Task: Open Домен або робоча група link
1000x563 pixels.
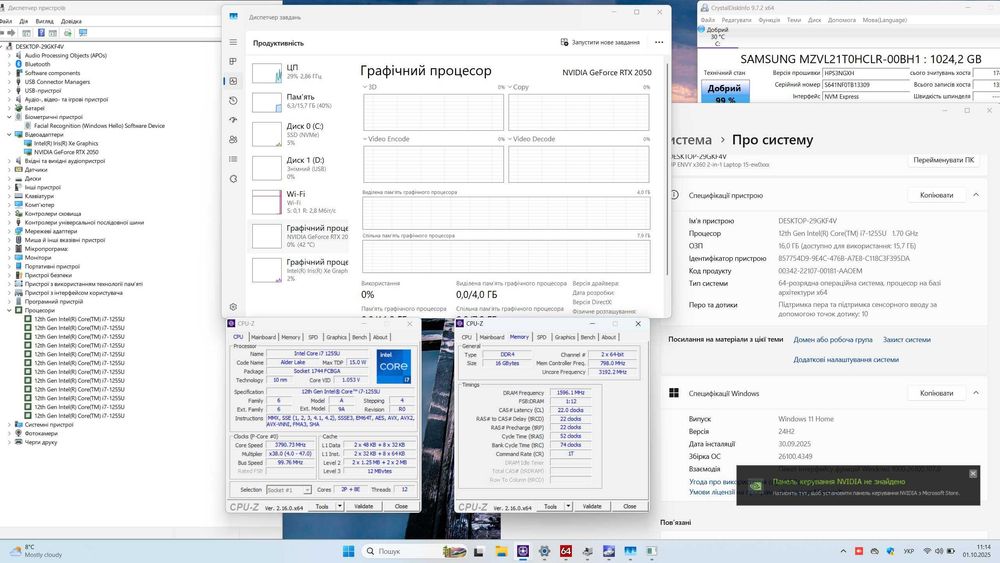Action: pos(832,340)
